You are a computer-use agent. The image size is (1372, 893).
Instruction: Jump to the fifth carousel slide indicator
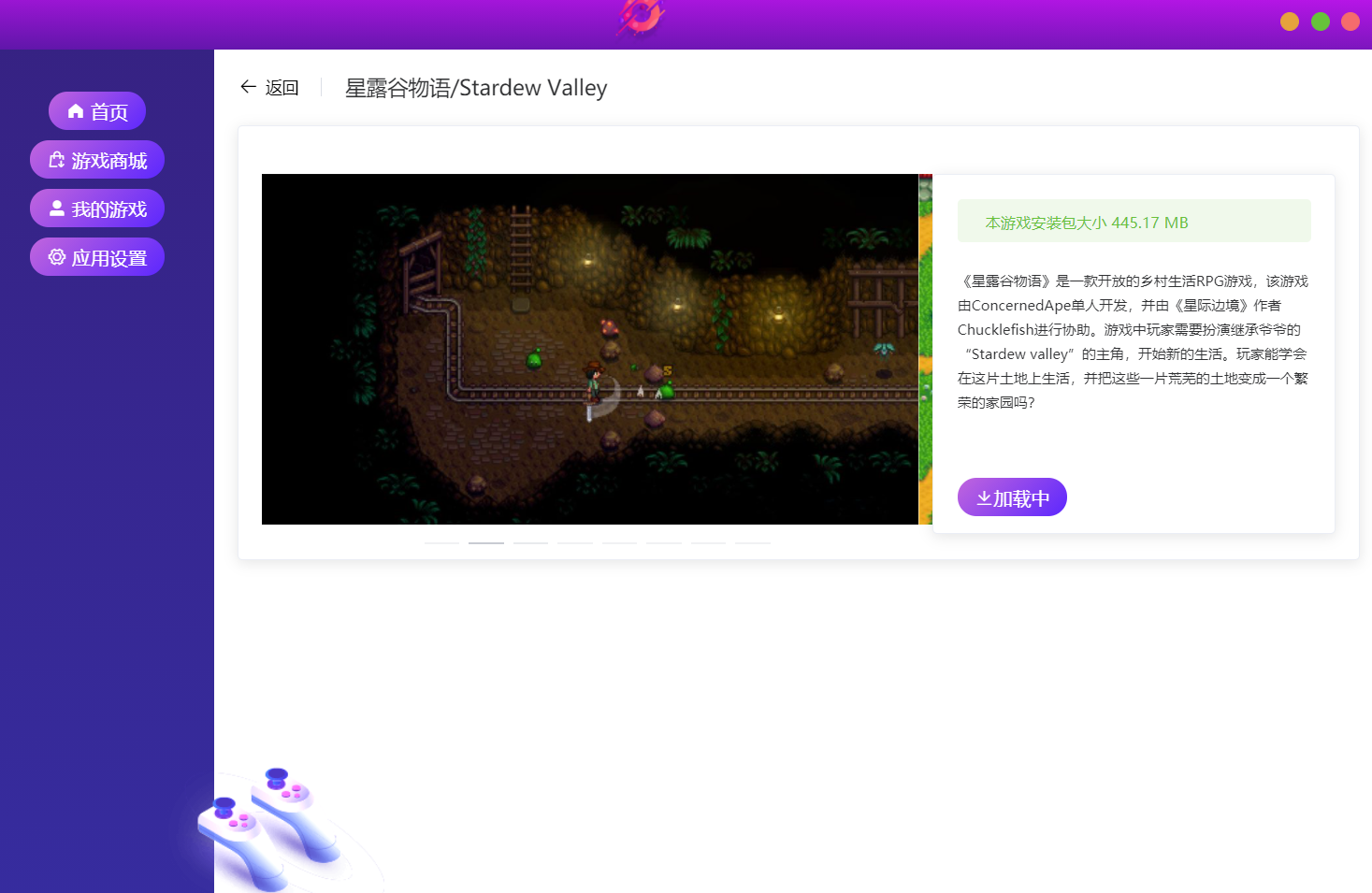tap(619, 542)
